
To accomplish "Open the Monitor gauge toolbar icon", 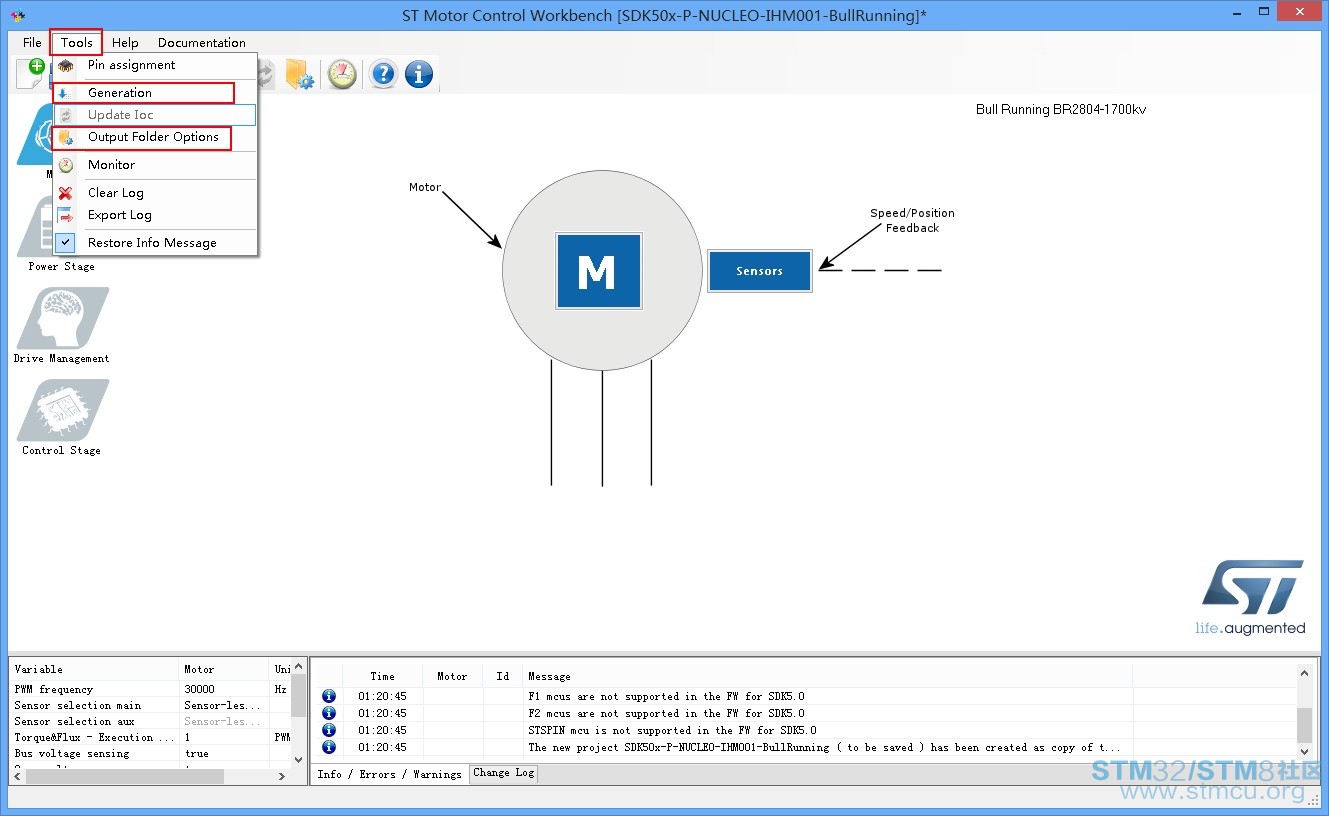I will tap(342, 73).
